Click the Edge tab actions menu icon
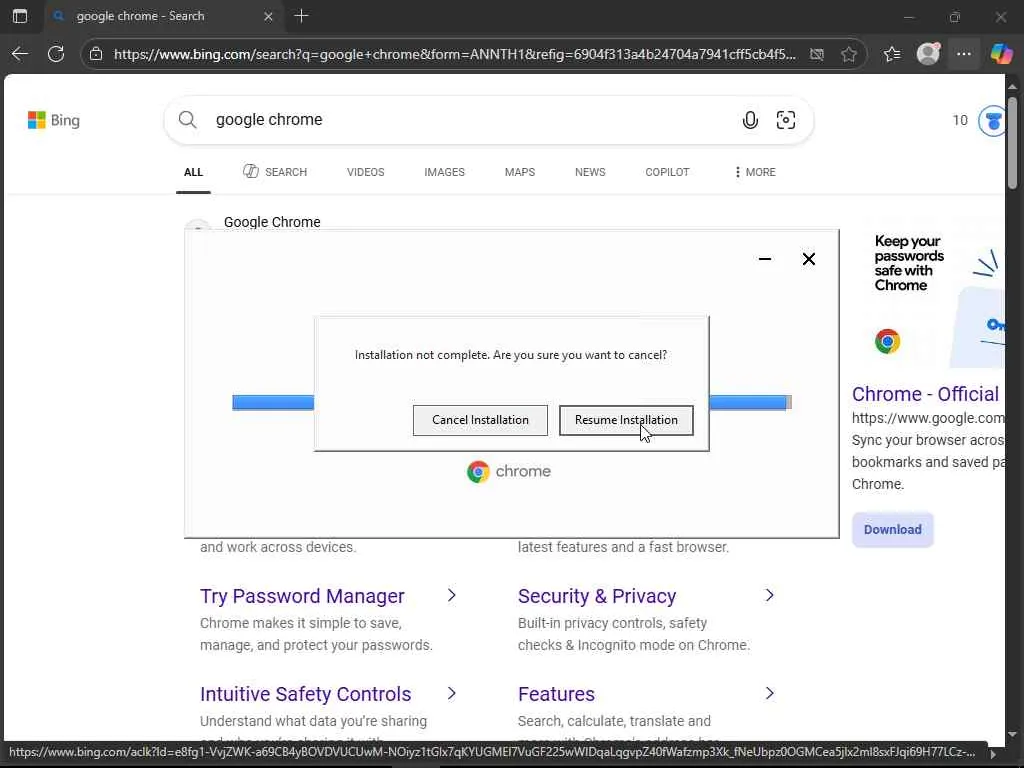1024x768 pixels. point(20,16)
